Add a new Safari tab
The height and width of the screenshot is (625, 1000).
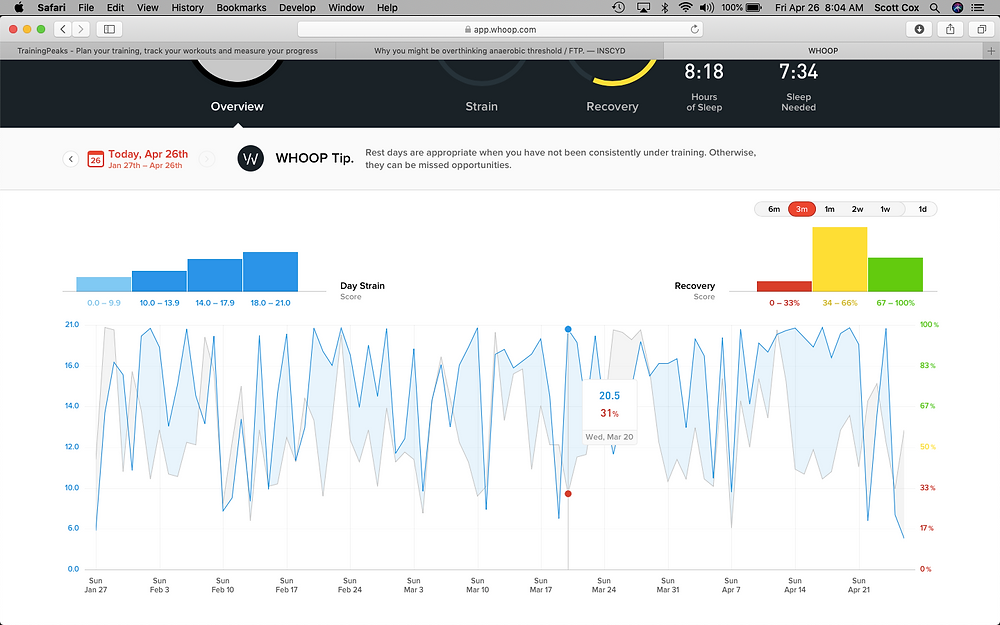pyautogui.click(x=991, y=50)
